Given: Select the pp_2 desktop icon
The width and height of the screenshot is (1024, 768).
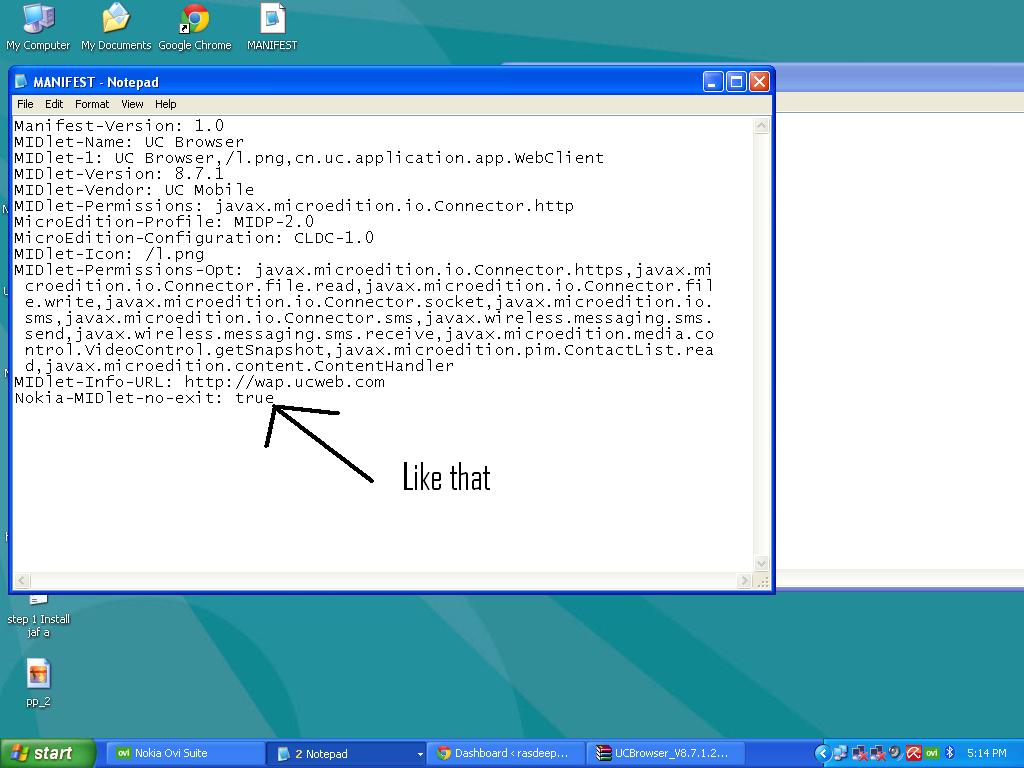Looking at the screenshot, I should coord(38,683).
